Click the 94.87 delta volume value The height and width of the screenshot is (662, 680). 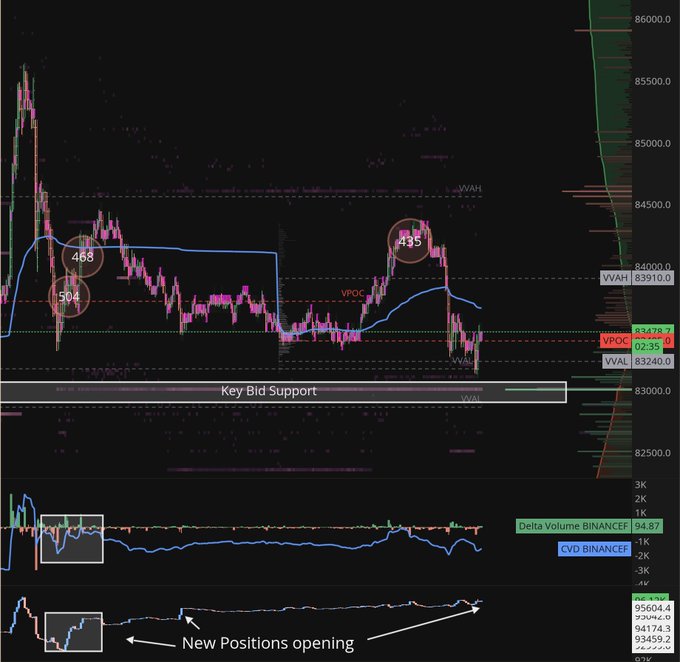(x=647, y=526)
